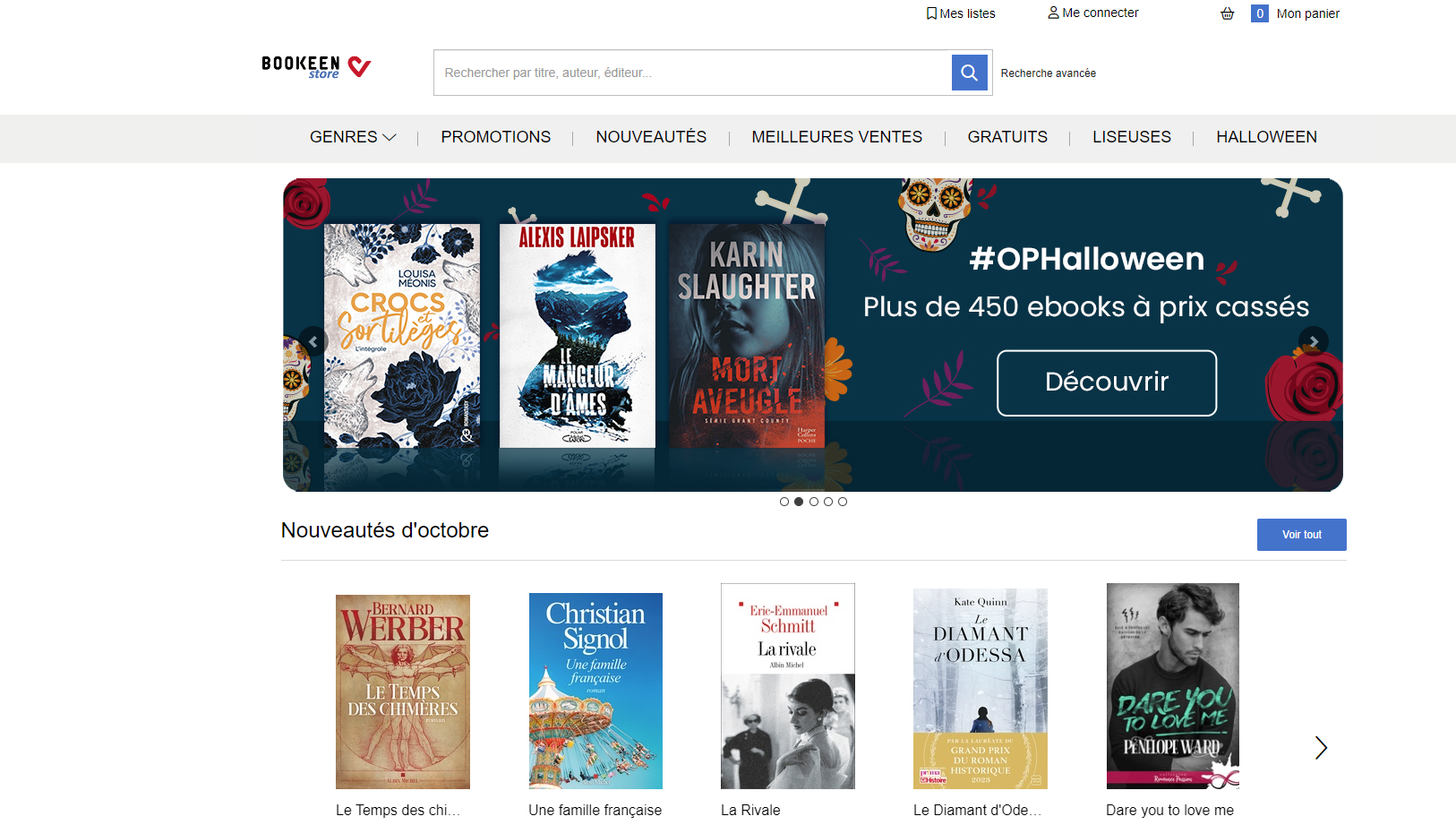1456x825 pixels.
Task: Open Une famille française book cover
Action: (595, 691)
